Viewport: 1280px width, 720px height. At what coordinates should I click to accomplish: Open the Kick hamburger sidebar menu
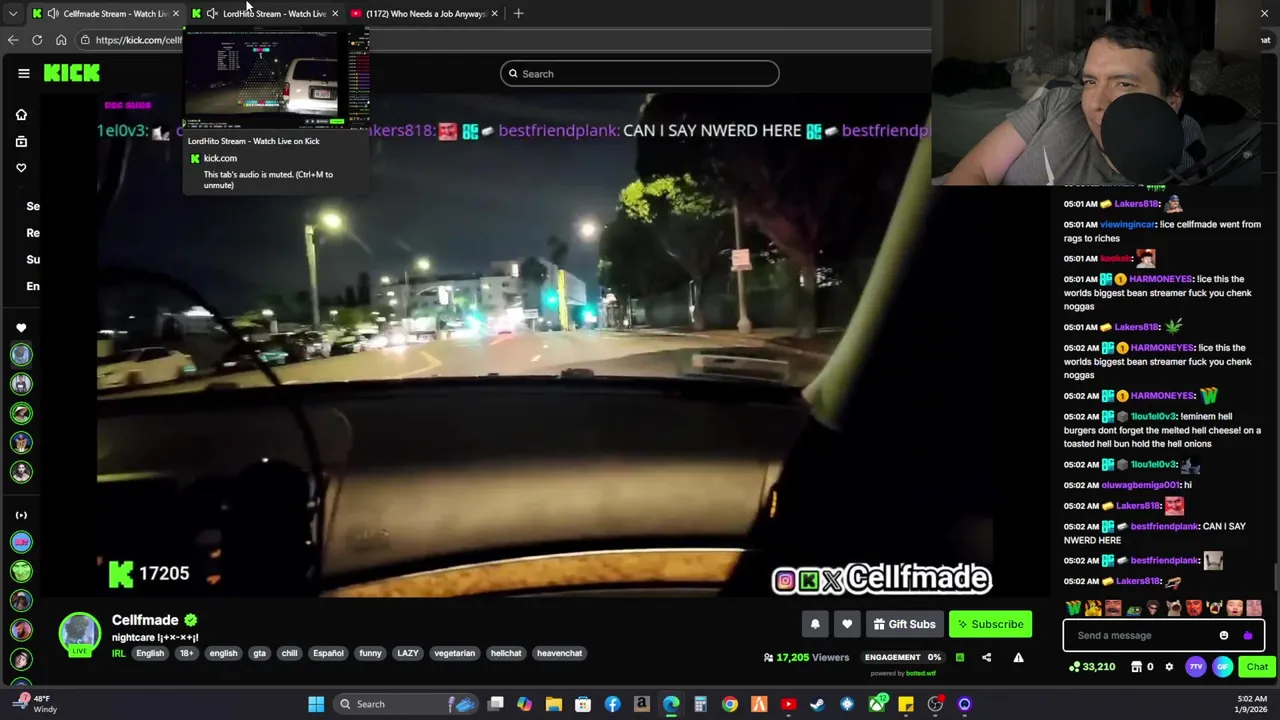[x=23, y=73]
